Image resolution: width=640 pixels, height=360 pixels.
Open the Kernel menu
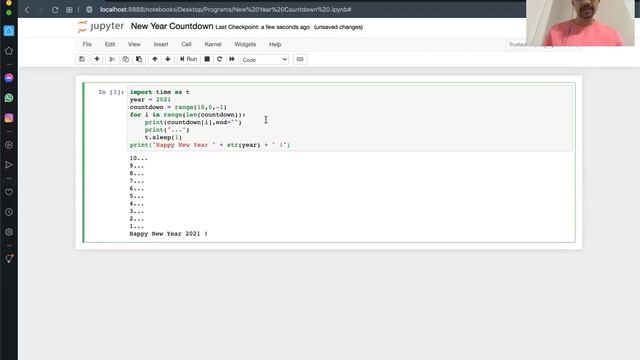[213, 44]
